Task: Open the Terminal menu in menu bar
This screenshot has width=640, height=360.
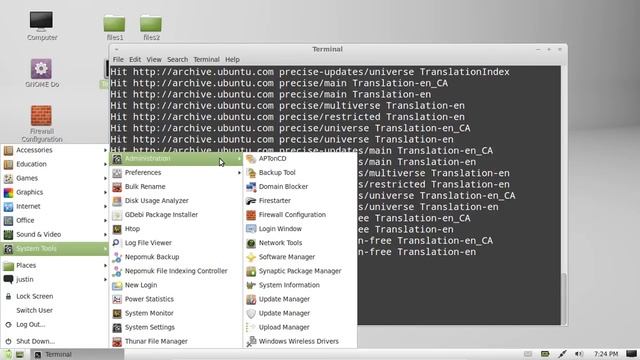Action: [207, 60]
